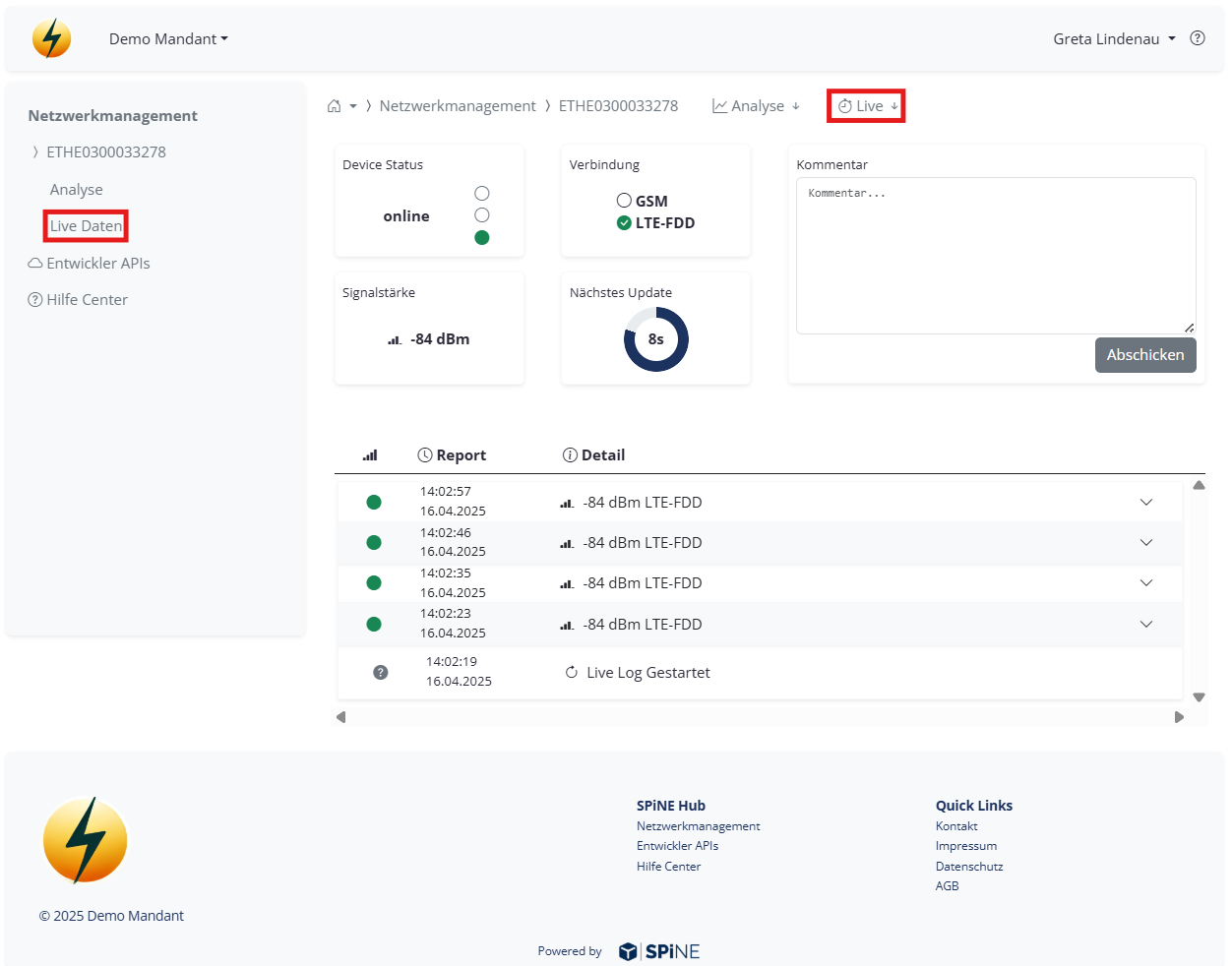Screen dimensions: 1232x966
Task: Click the Live Log Gestartet entry text
Action: tap(648, 673)
